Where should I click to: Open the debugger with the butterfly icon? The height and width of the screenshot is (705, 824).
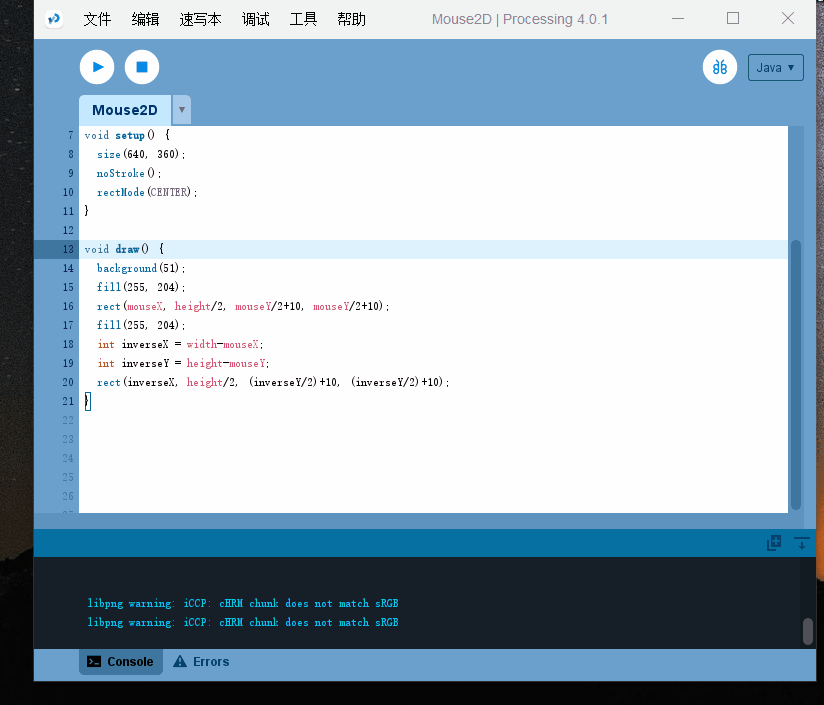pos(719,66)
